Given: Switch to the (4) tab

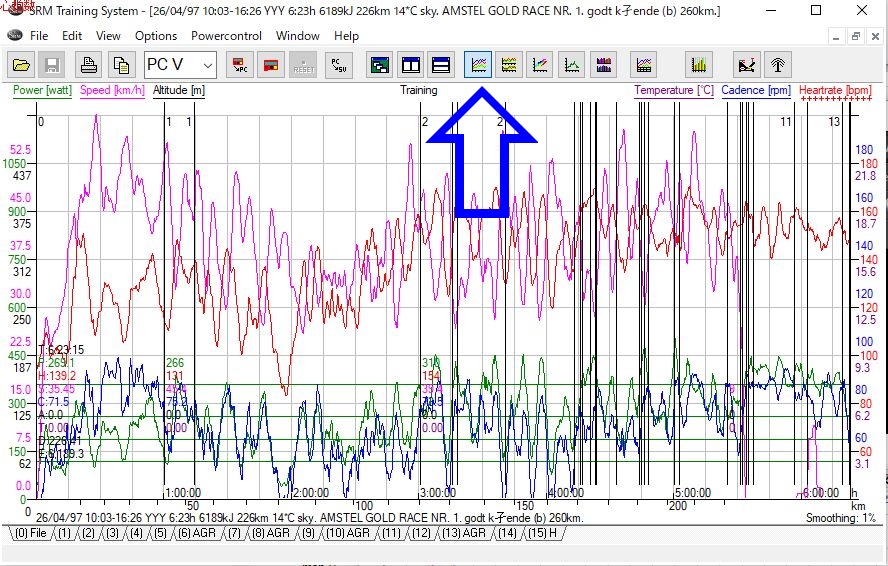Looking at the screenshot, I should tap(136, 533).
